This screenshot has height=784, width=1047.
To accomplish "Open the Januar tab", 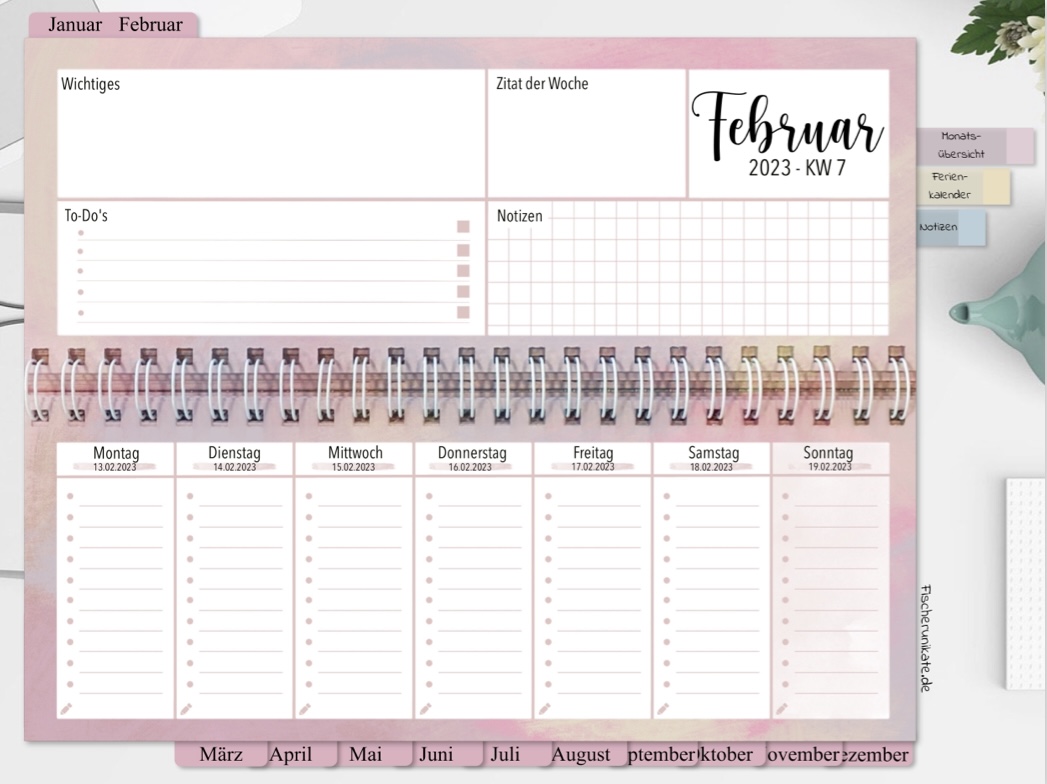I will coord(75,25).
